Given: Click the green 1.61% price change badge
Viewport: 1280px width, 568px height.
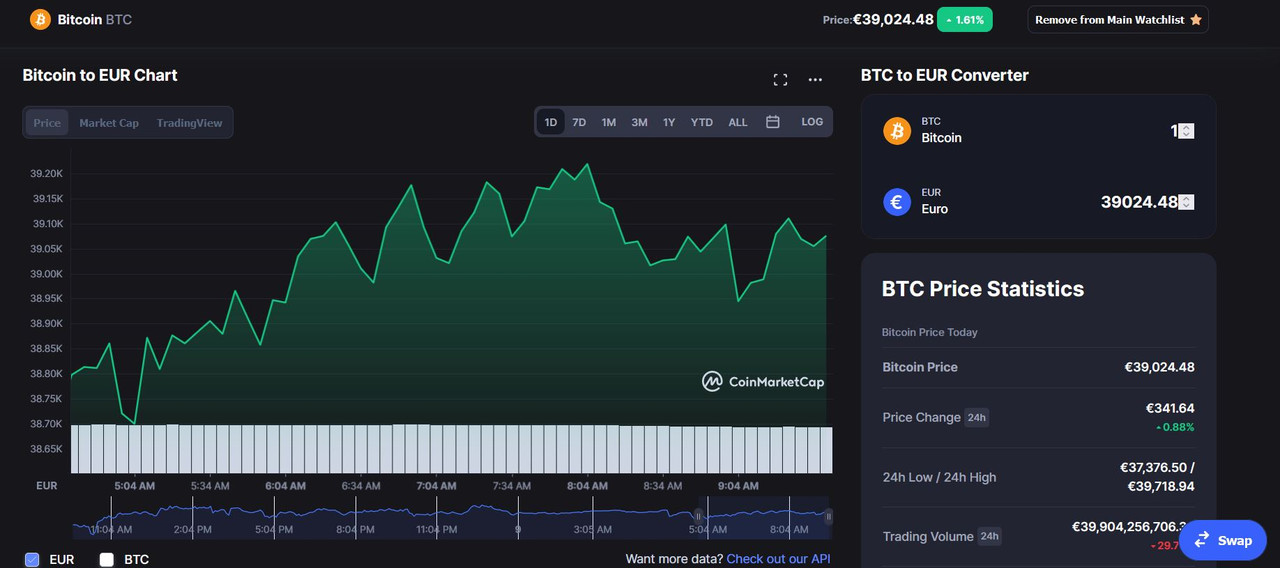Looking at the screenshot, I should [x=965, y=19].
